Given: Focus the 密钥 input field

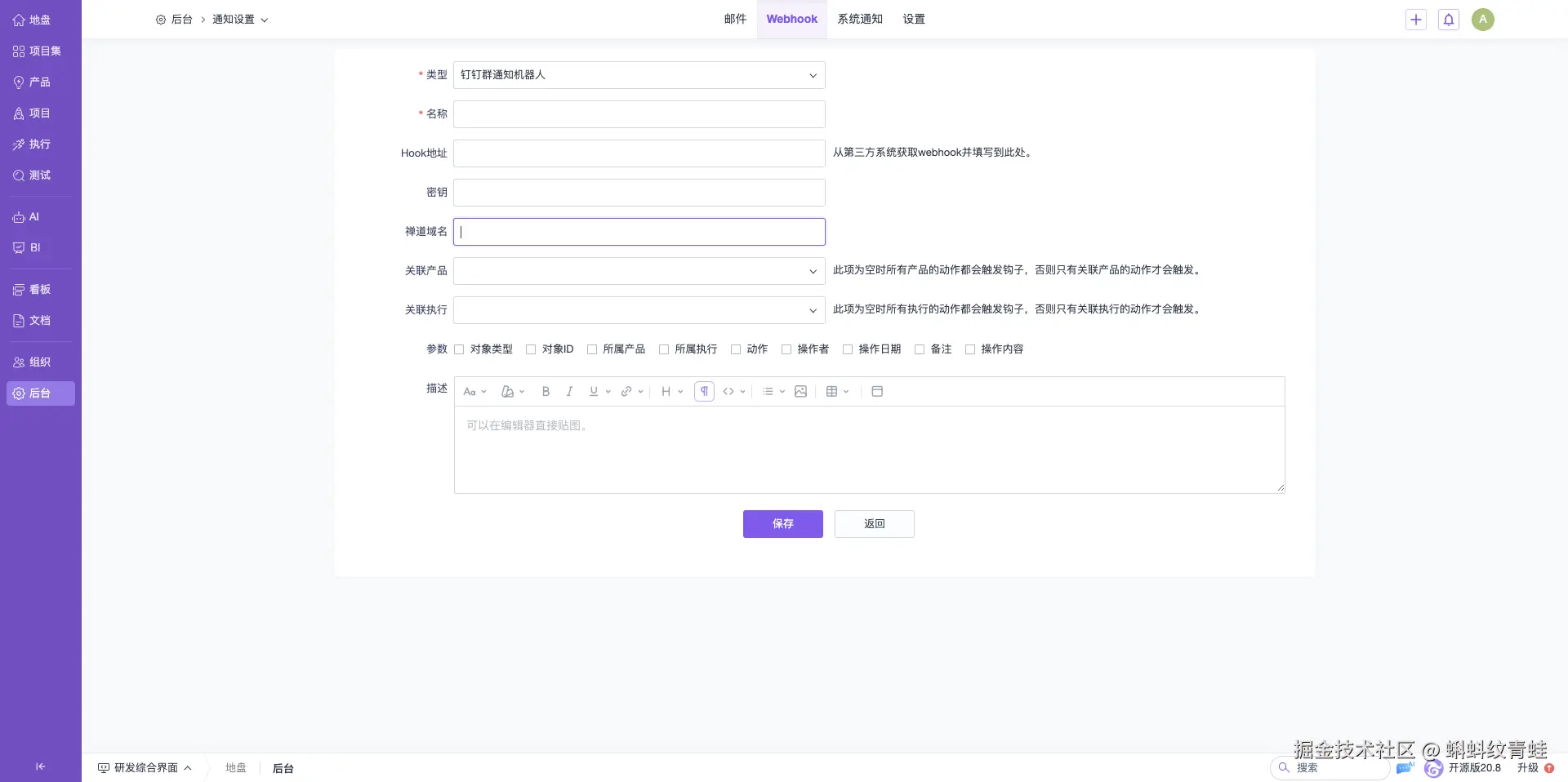Looking at the screenshot, I should coord(639,193).
